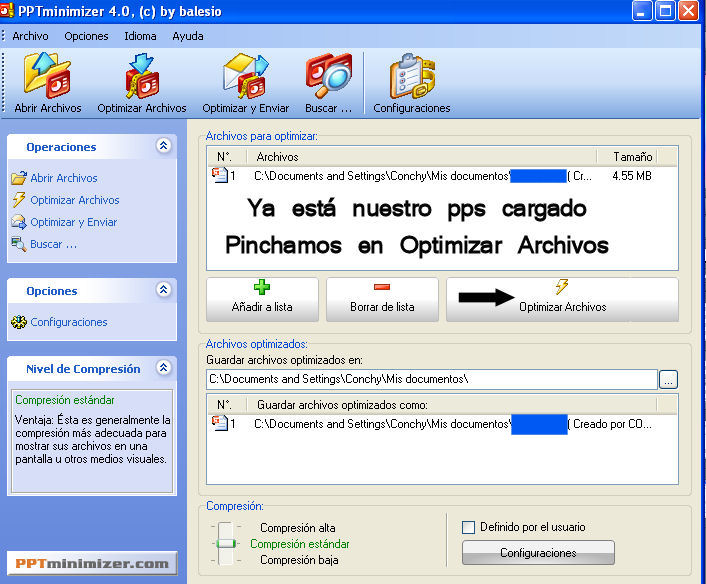The width and height of the screenshot is (706, 584).
Task: Click Optimizar Archivos sidebar link
Action: (75, 200)
